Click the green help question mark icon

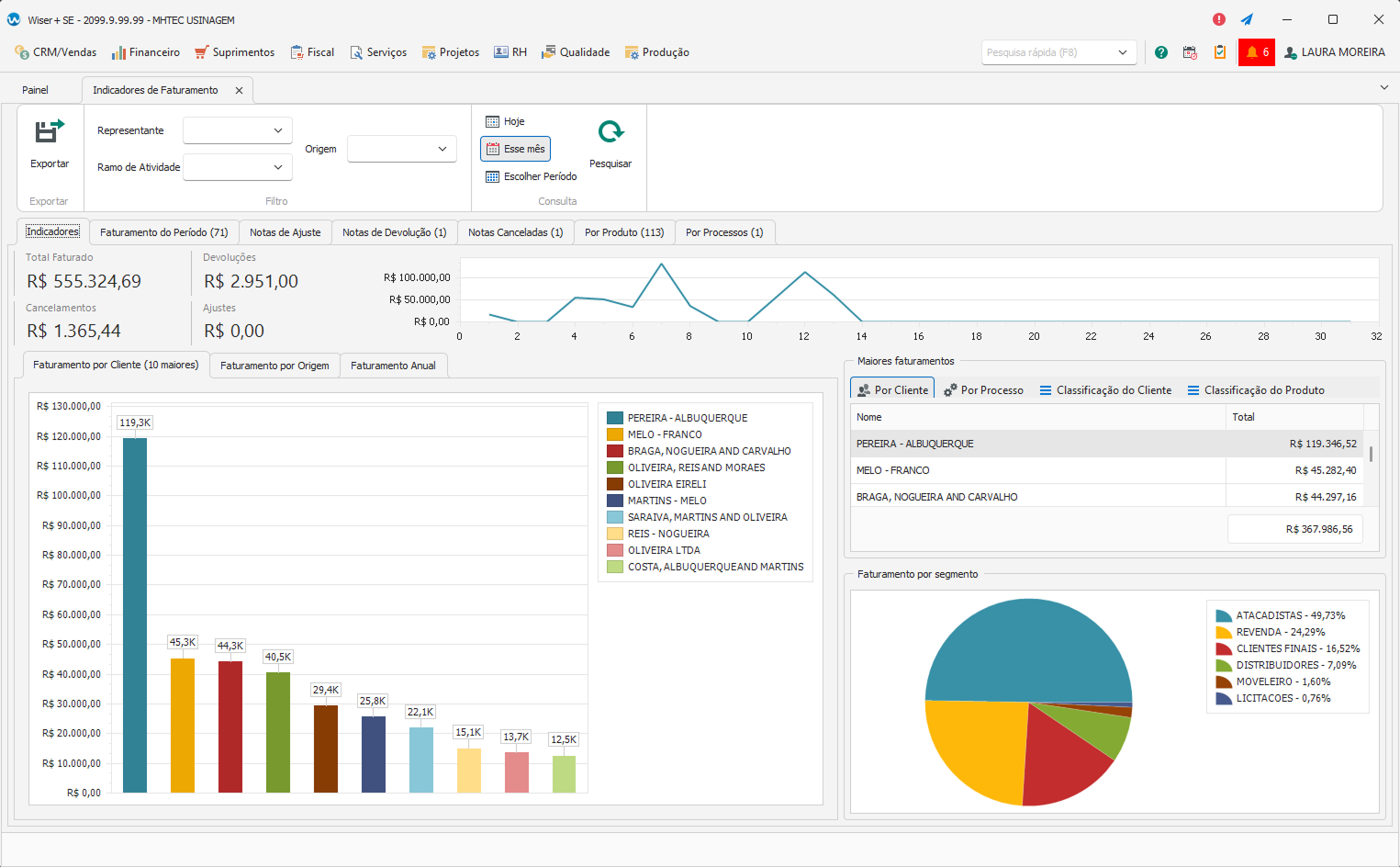1161,52
